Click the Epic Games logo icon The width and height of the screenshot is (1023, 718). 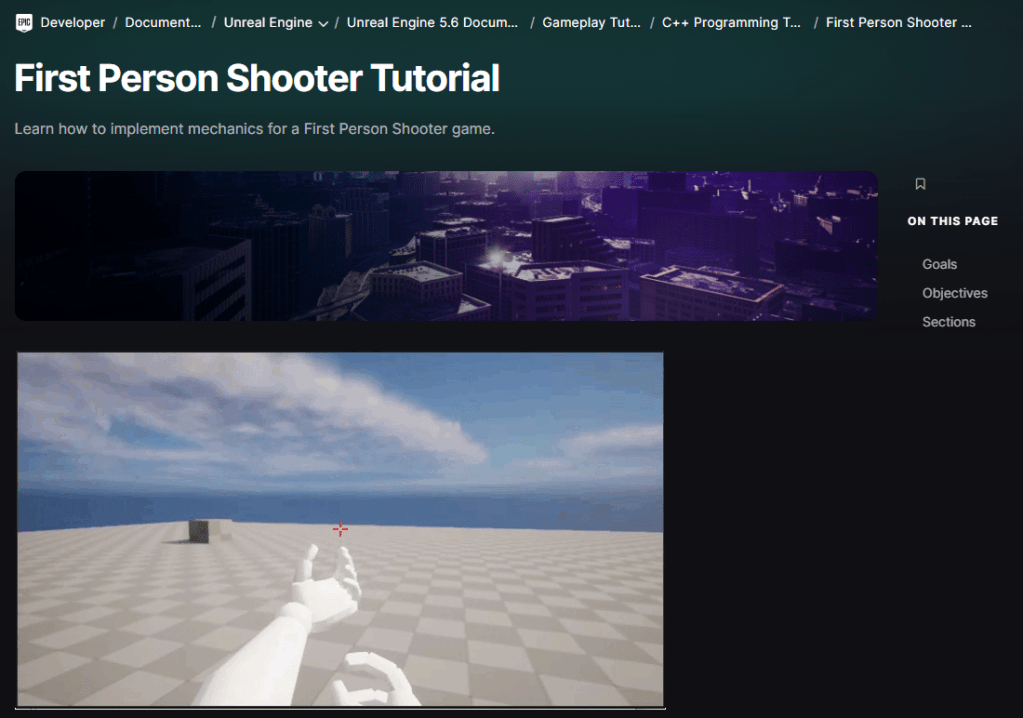click(24, 22)
